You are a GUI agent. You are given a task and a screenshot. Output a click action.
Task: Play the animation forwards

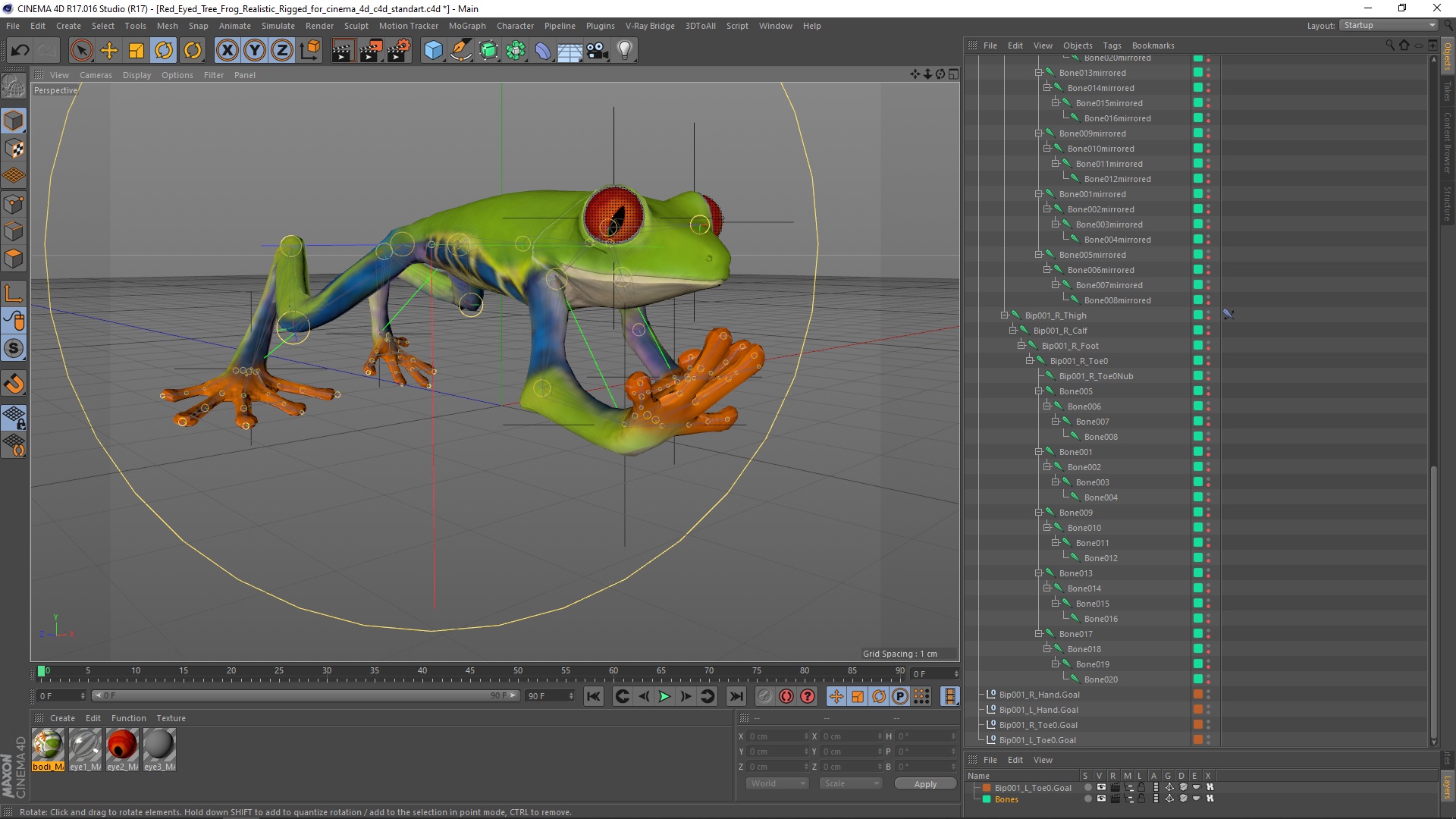664,697
